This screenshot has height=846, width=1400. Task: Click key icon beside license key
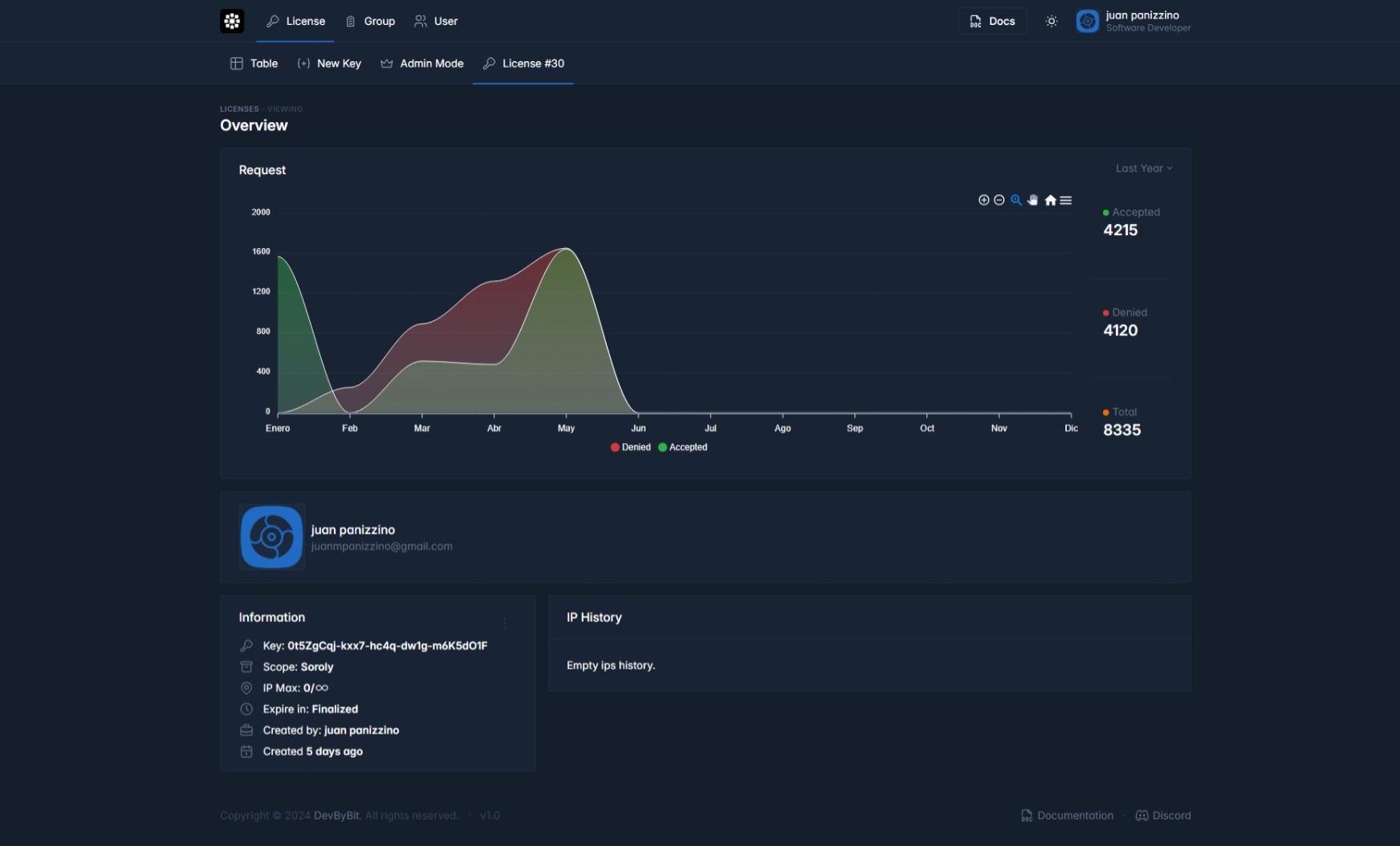246,645
